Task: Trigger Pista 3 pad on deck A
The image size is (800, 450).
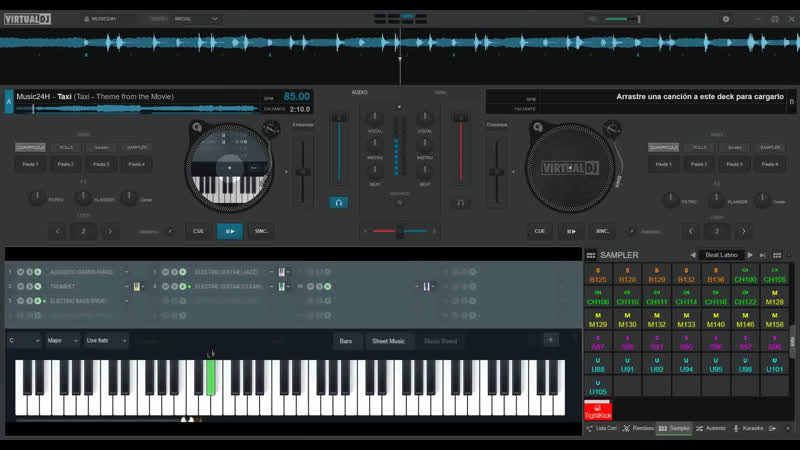Action: coord(101,164)
